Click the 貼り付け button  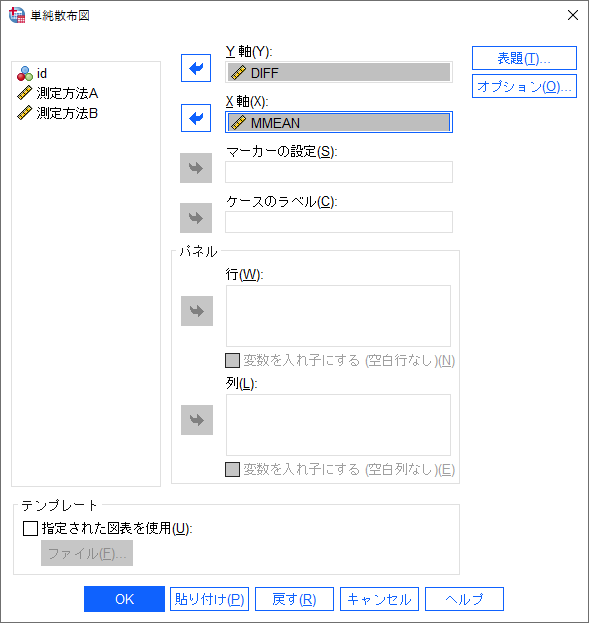click(x=209, y=599)
